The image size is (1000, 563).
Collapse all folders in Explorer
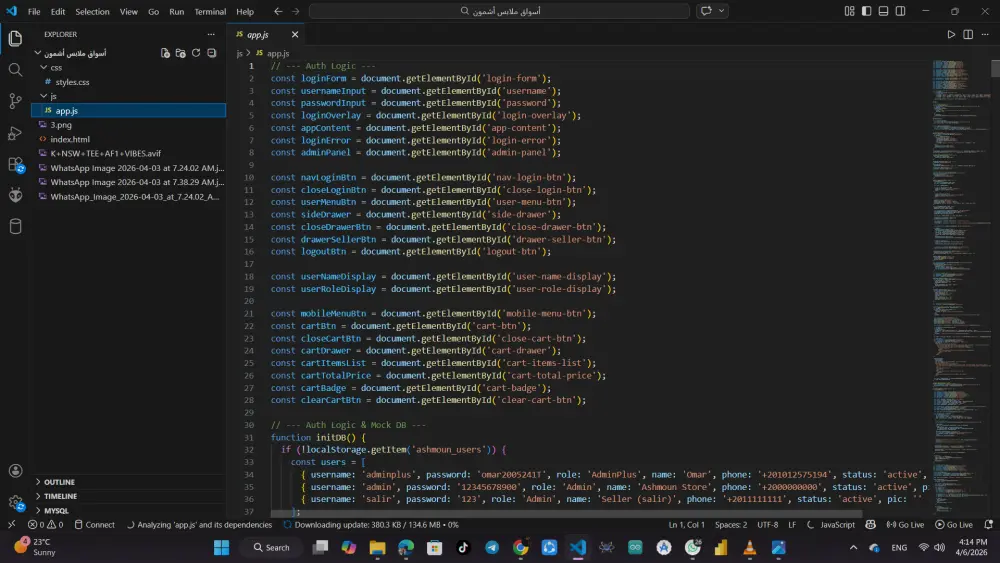pyautogui.click(x=212, y=53)
